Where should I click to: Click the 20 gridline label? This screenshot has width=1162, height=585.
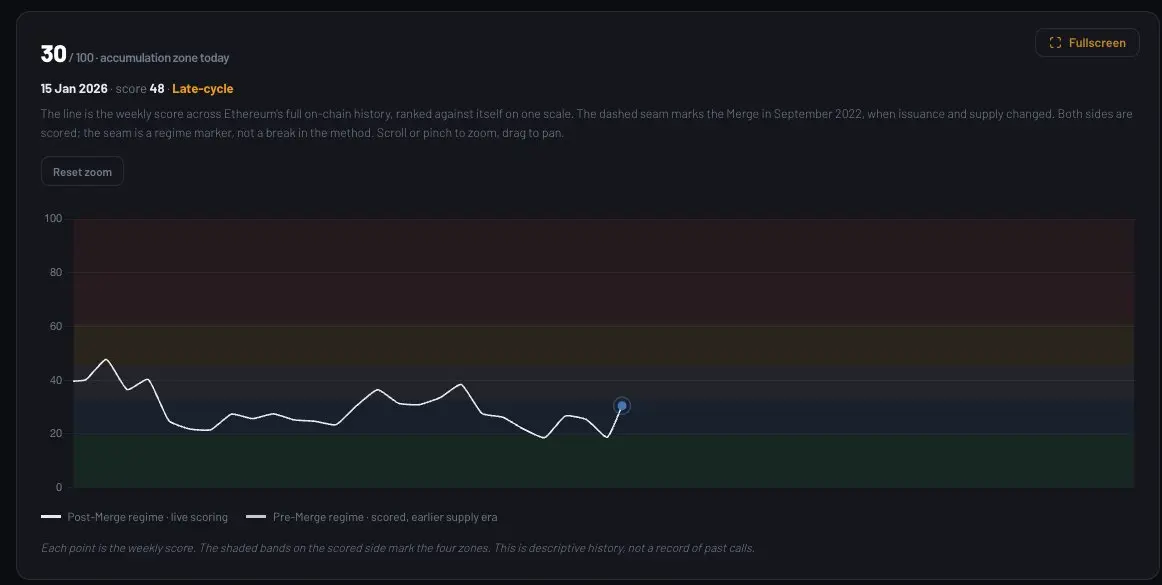(56, 434)
